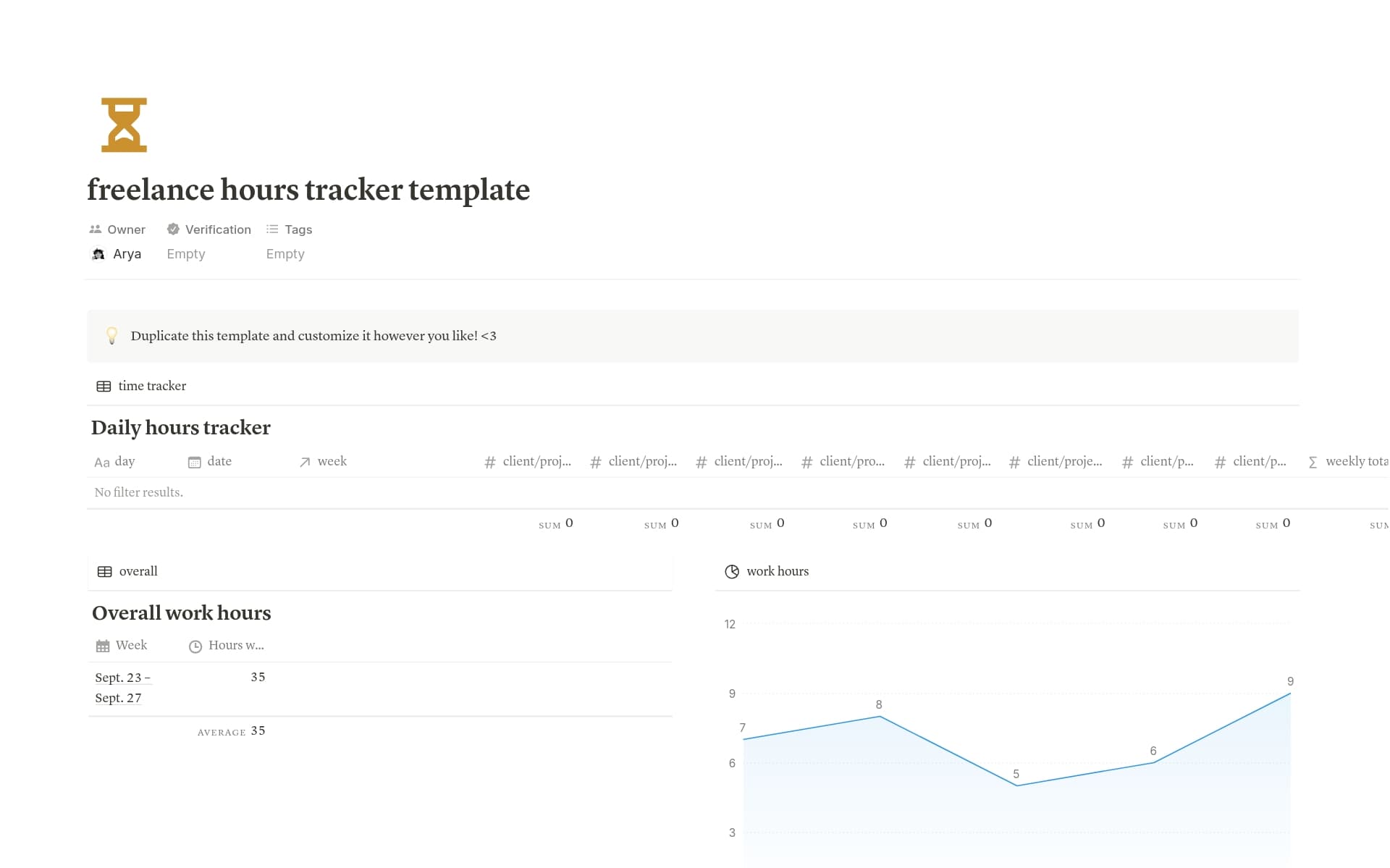This screenshot has width=1390, height=868.
Task: Click Arya's owner avatar
Action: [x=98, y=254]
